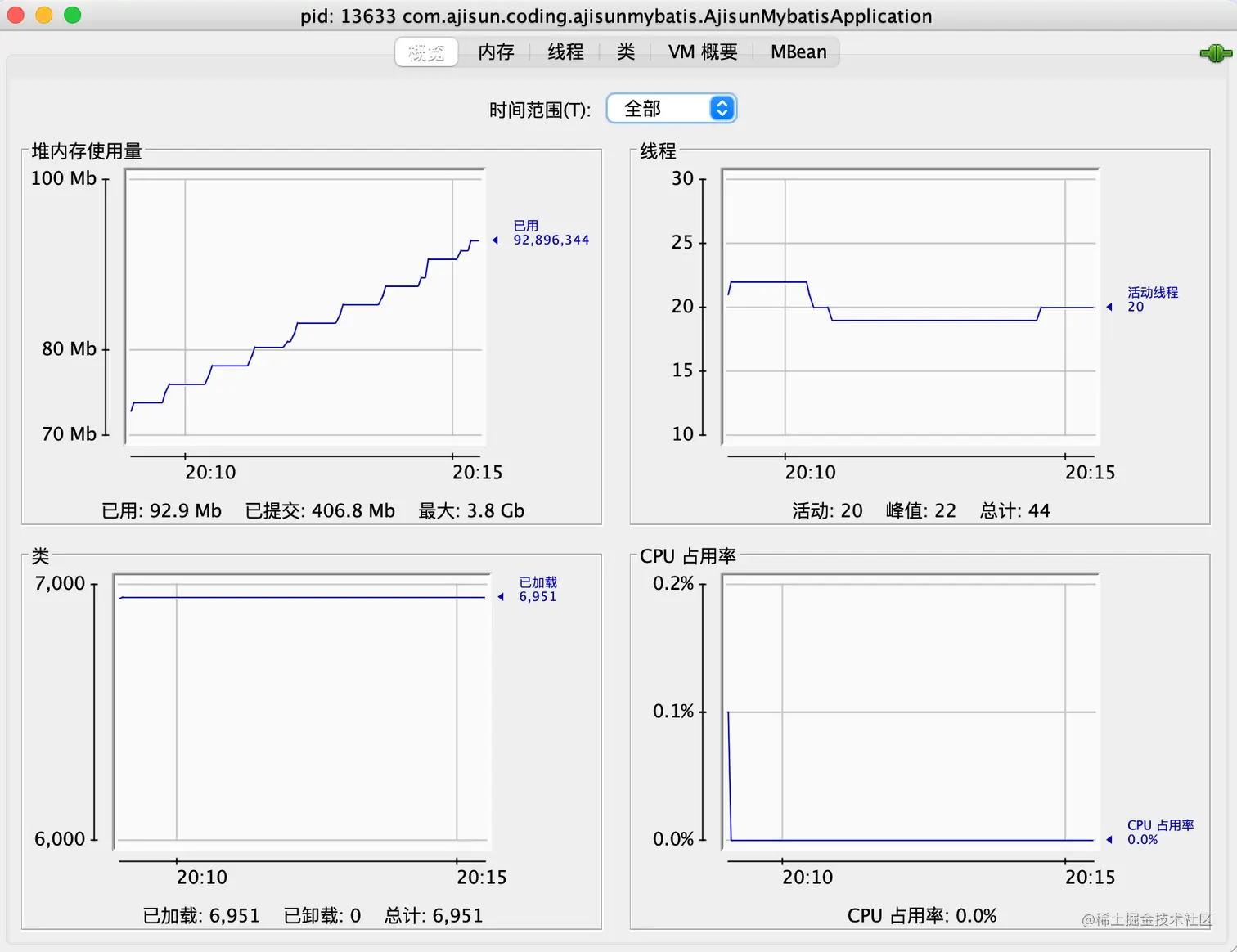Open the 线程 threads tab
This screenshot has height=952, width=1237.
click(565, 52)
